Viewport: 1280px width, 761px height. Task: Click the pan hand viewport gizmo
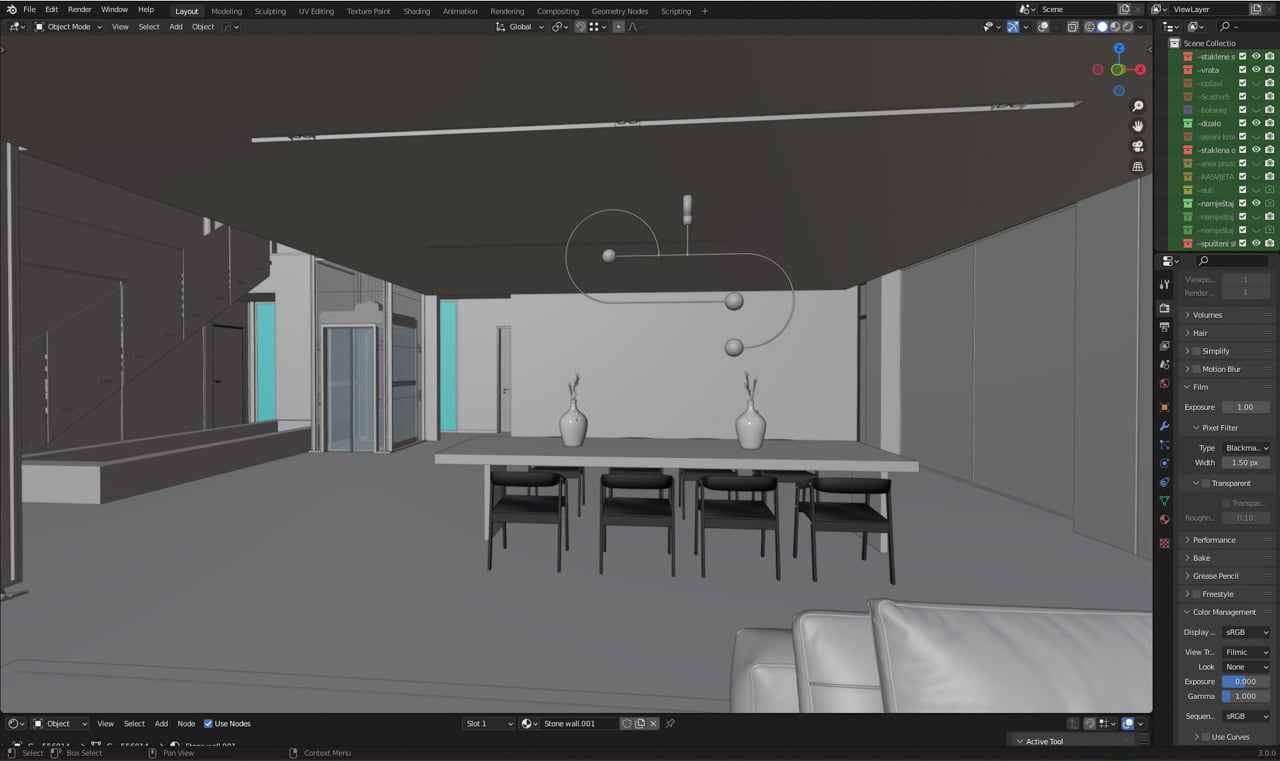[x=1138, y=126]
